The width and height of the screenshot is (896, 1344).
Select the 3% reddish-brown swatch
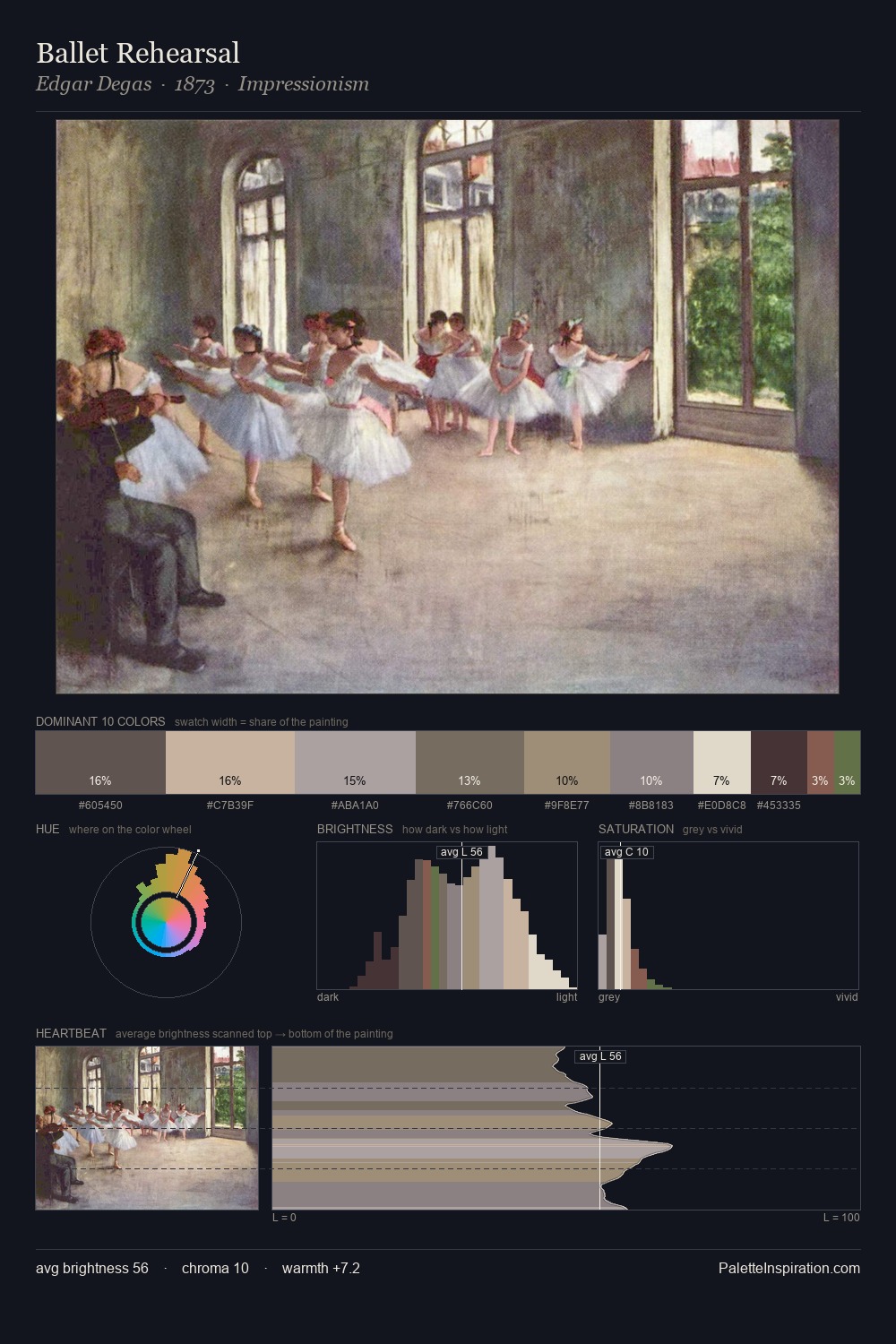tap(821, 762)
